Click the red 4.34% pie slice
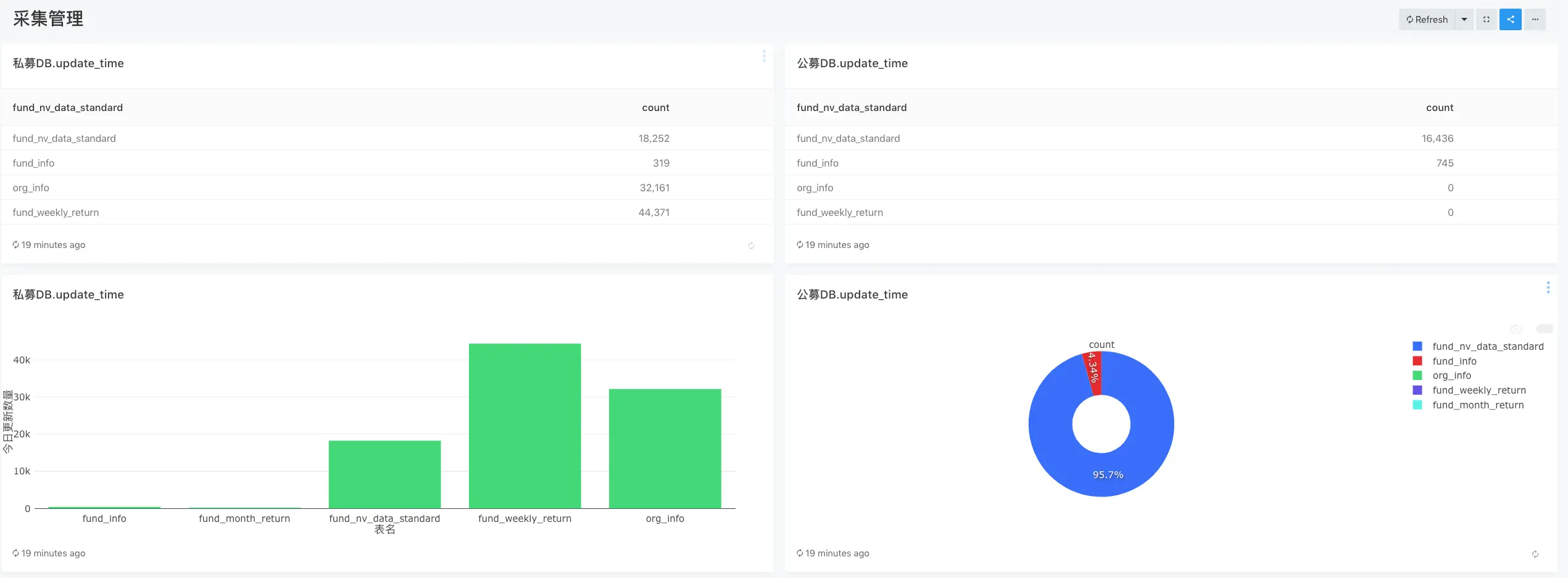The height and width of the screenshot is (578, 1568). [x=1093, y=373]
